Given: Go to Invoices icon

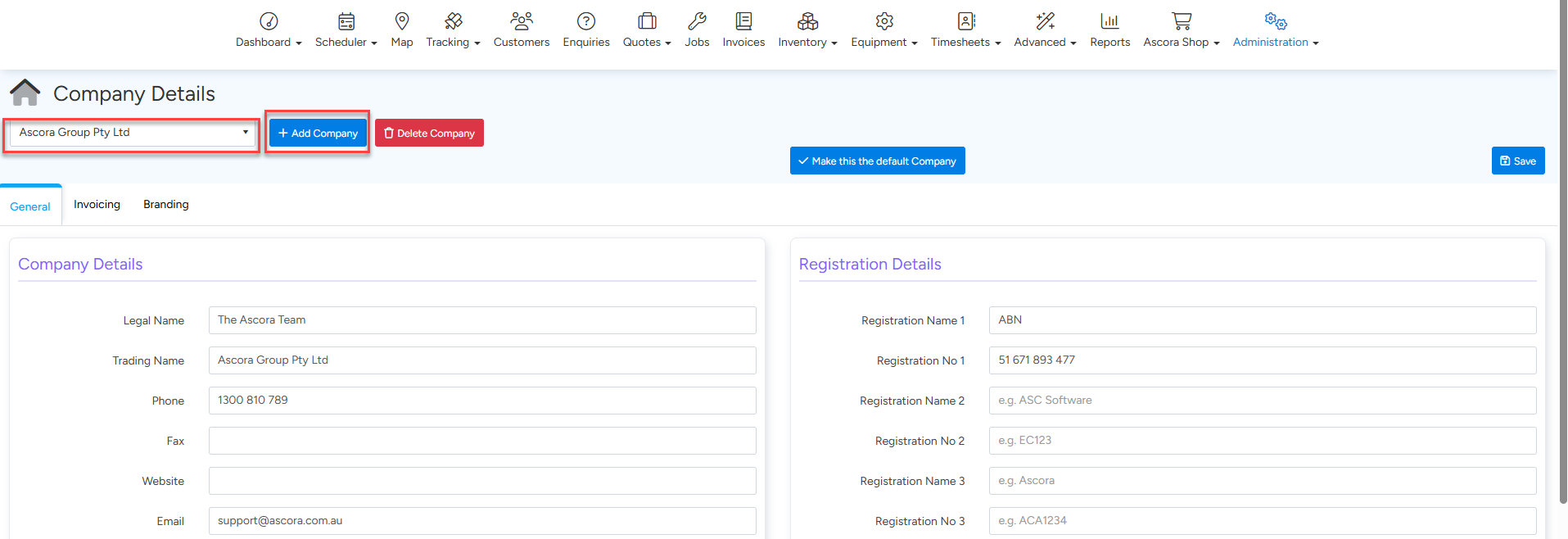Looking at the screenshot, I should coord(743,21).
